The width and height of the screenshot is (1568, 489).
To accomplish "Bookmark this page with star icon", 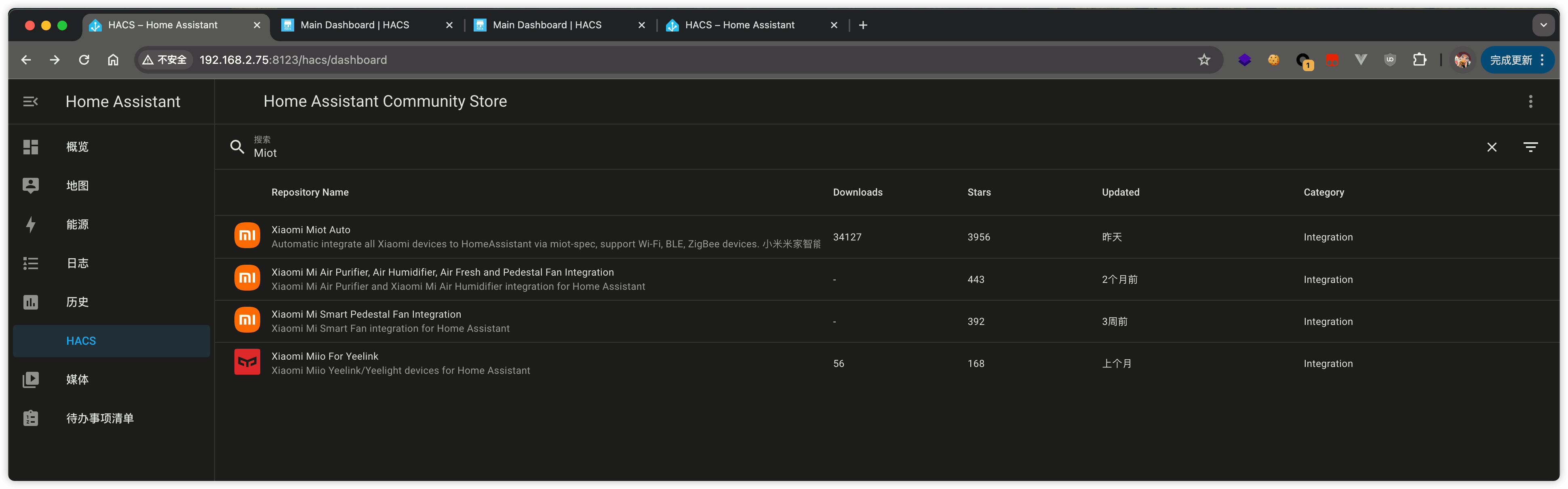I will (x=1204, y=60).
